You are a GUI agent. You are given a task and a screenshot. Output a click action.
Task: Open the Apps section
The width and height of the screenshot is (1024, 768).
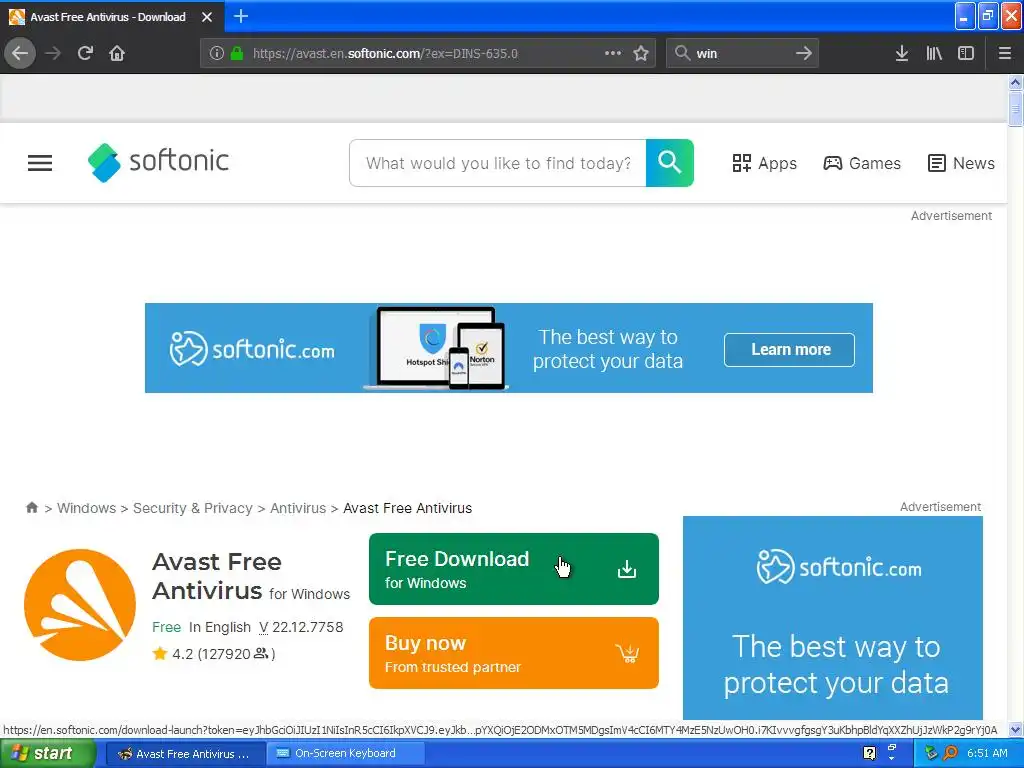765,163
